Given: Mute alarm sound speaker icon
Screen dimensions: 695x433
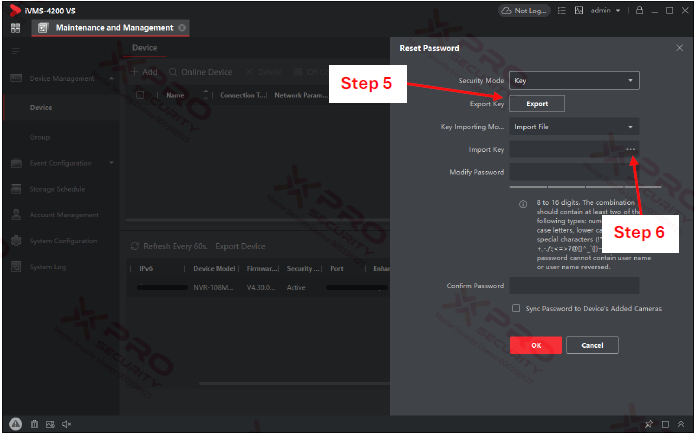Looking at the screenshot, I should point(66,424).
